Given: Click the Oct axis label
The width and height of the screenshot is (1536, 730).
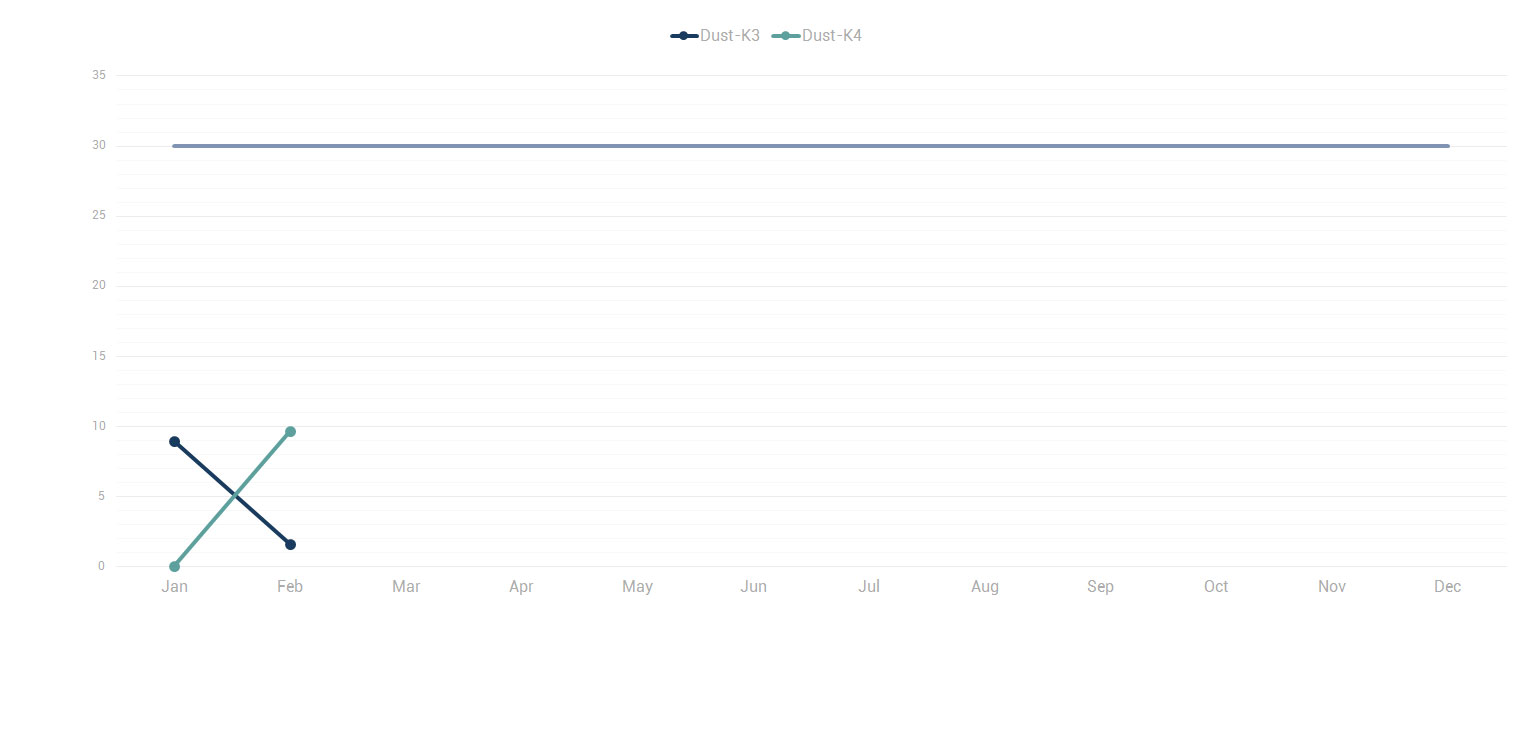Looking at the screenshot, I should 1216,587.
